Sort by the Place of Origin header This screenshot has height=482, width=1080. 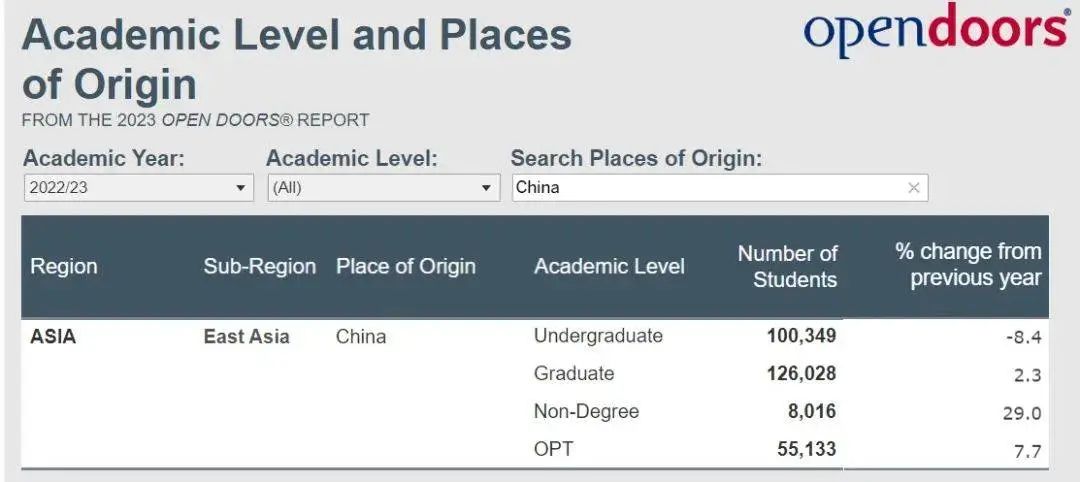(406, 266)
